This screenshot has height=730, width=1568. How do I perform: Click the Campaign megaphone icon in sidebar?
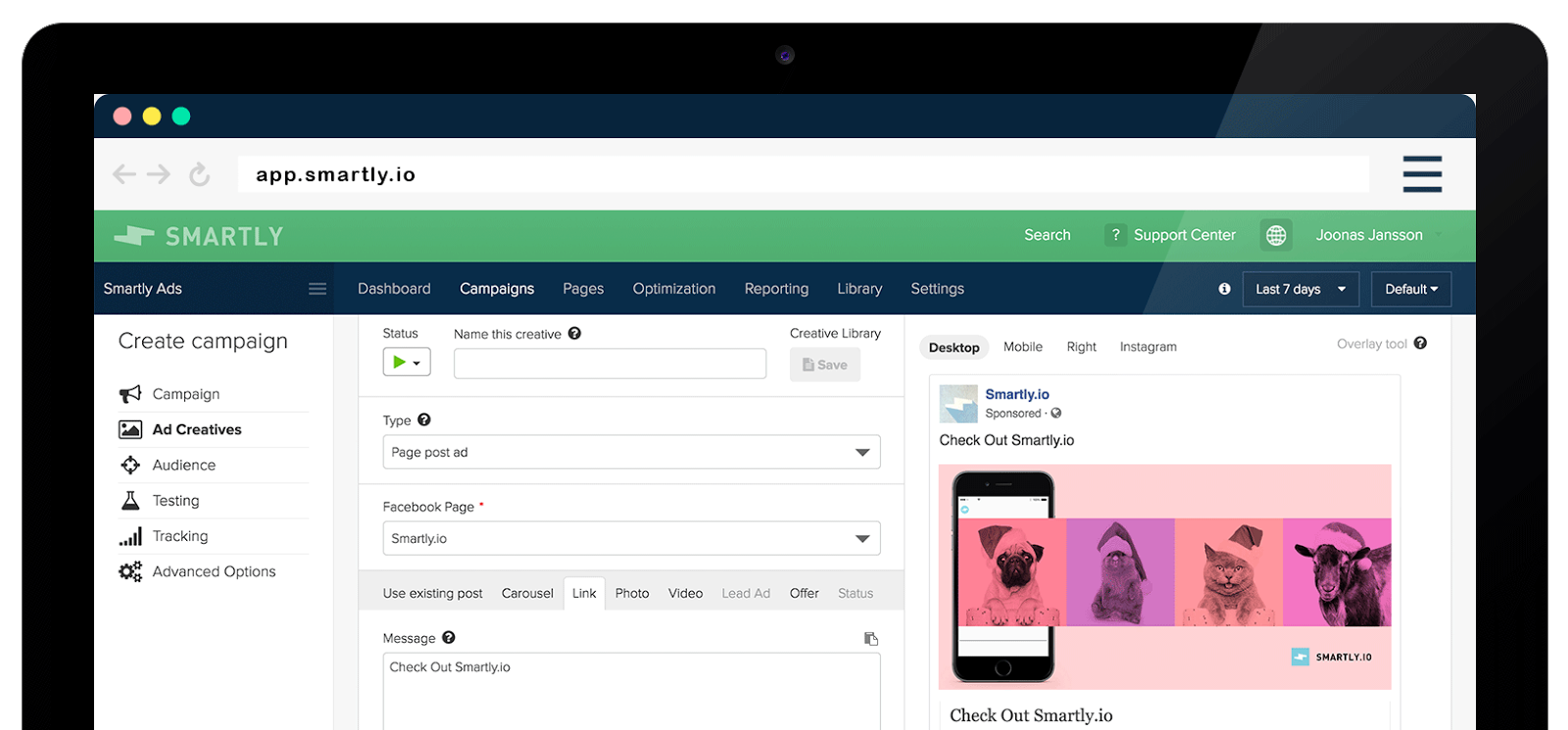[x=130, y=394]
